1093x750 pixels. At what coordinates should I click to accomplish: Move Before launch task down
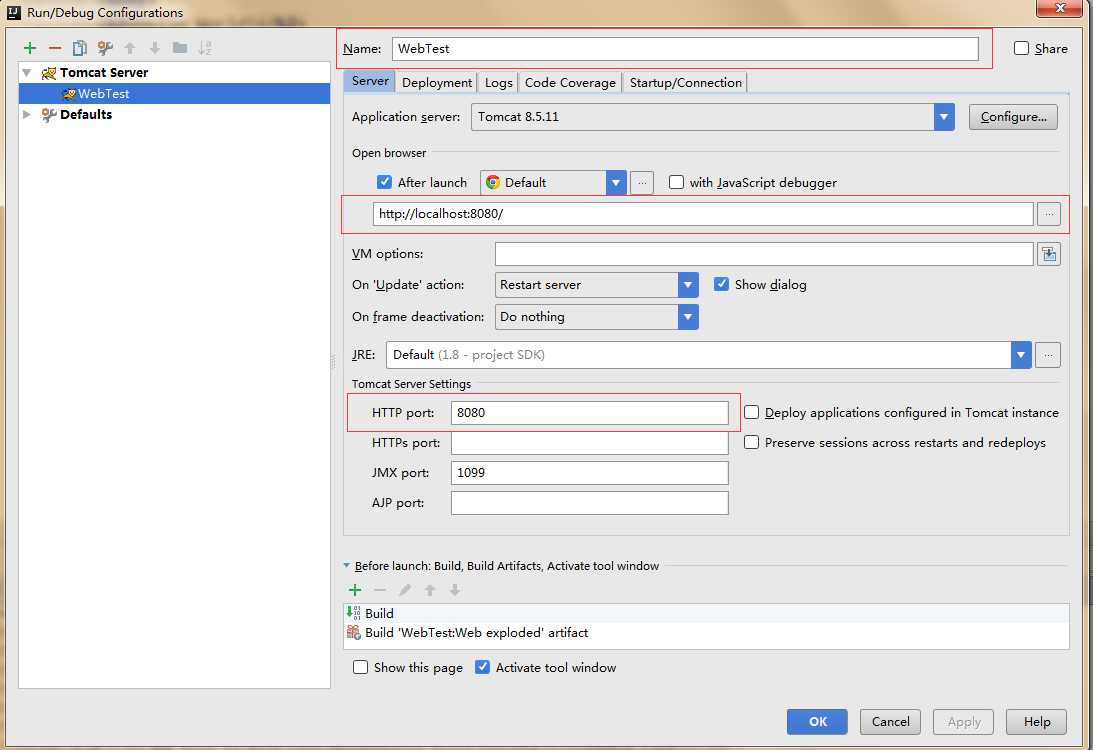[454, 590]
